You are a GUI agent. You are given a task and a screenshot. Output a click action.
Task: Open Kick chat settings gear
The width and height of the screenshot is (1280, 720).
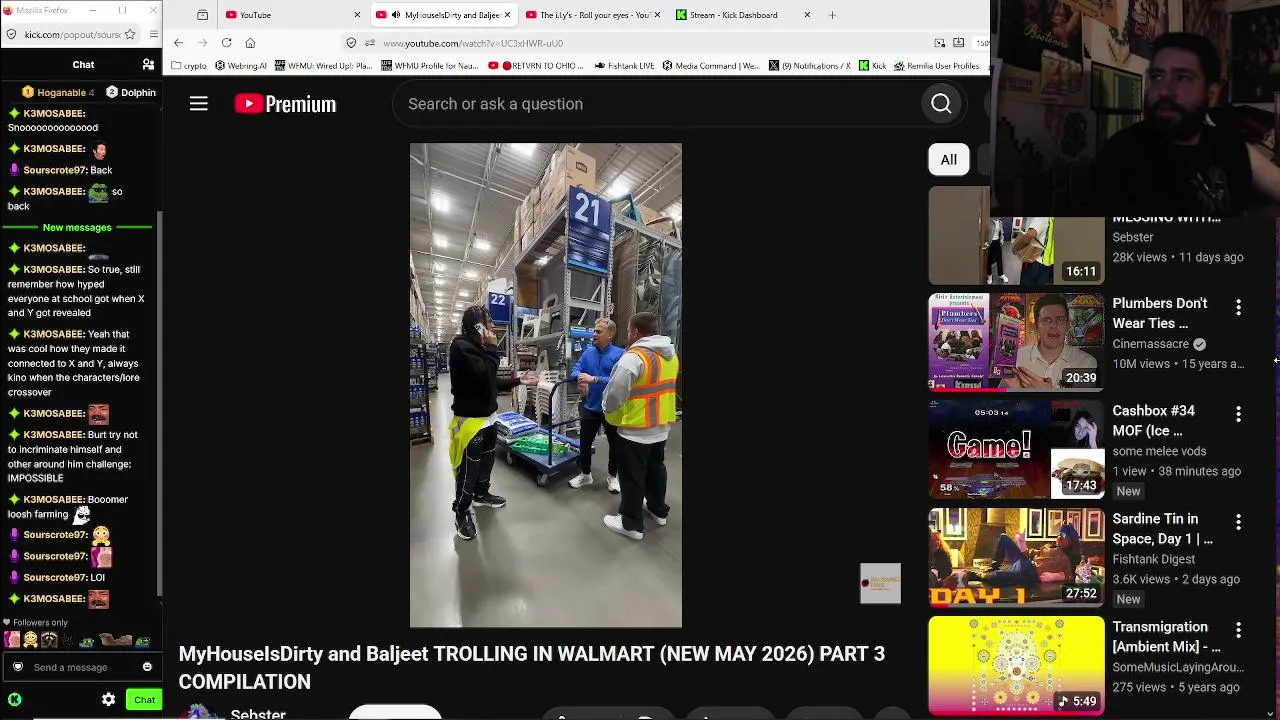point(108,700)
